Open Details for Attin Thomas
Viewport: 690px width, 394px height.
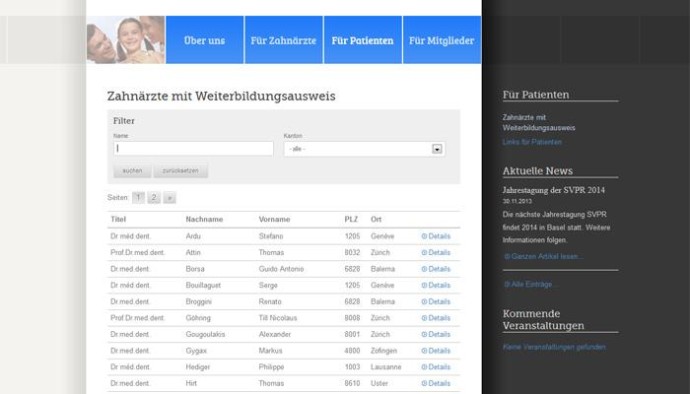pos(436,253)
